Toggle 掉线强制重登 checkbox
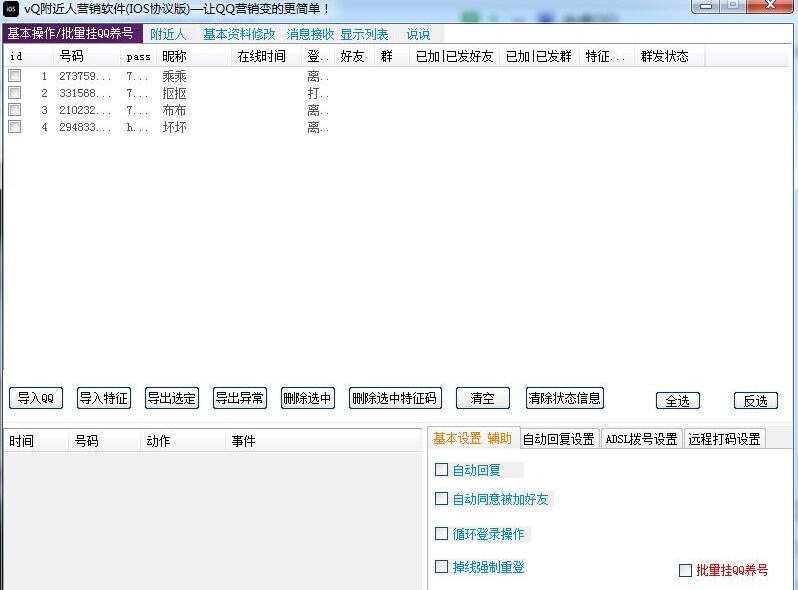Screen dimensions: 798x590 coord(441,567)
